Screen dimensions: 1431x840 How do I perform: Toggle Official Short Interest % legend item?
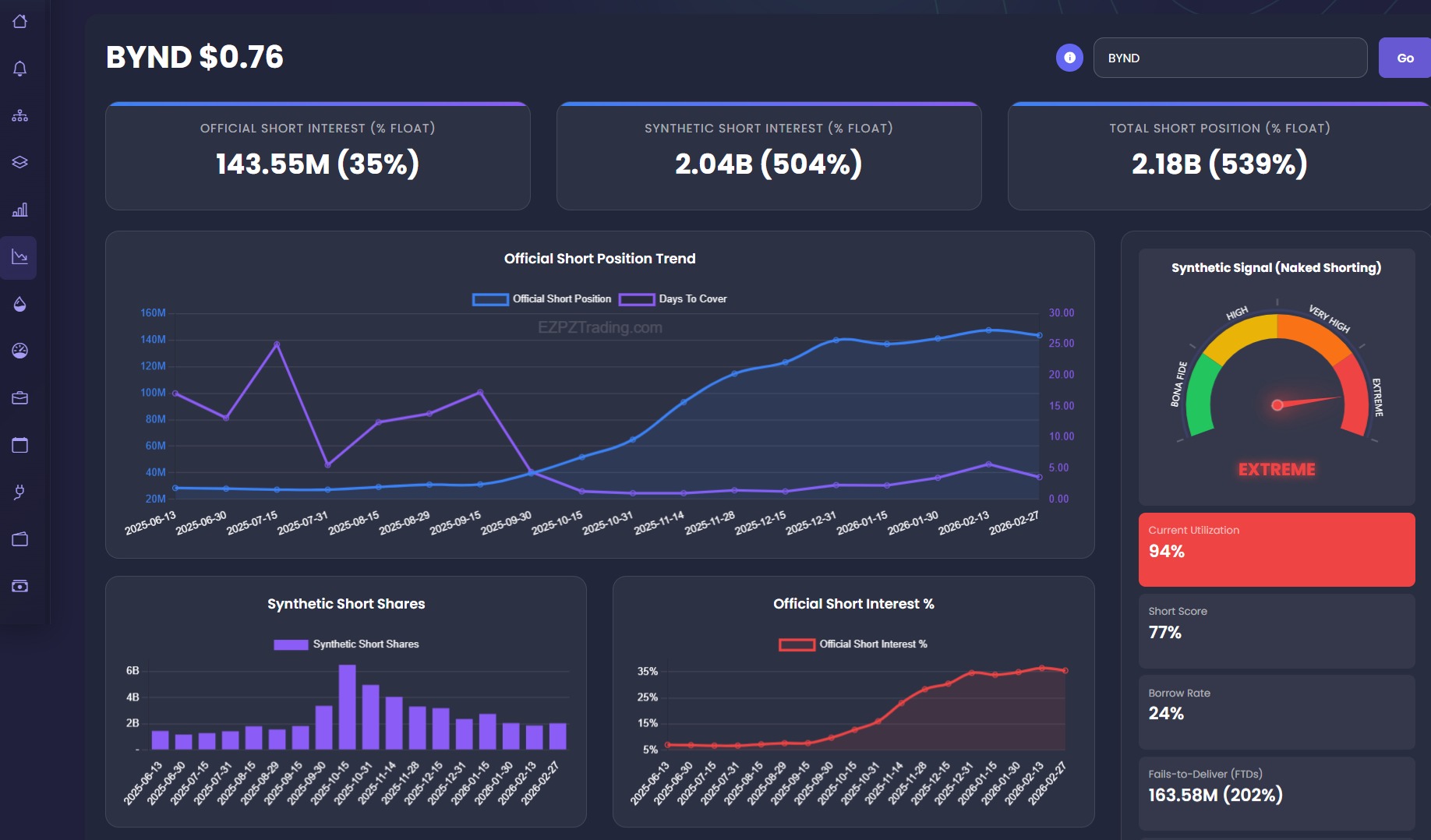[853, 644]
